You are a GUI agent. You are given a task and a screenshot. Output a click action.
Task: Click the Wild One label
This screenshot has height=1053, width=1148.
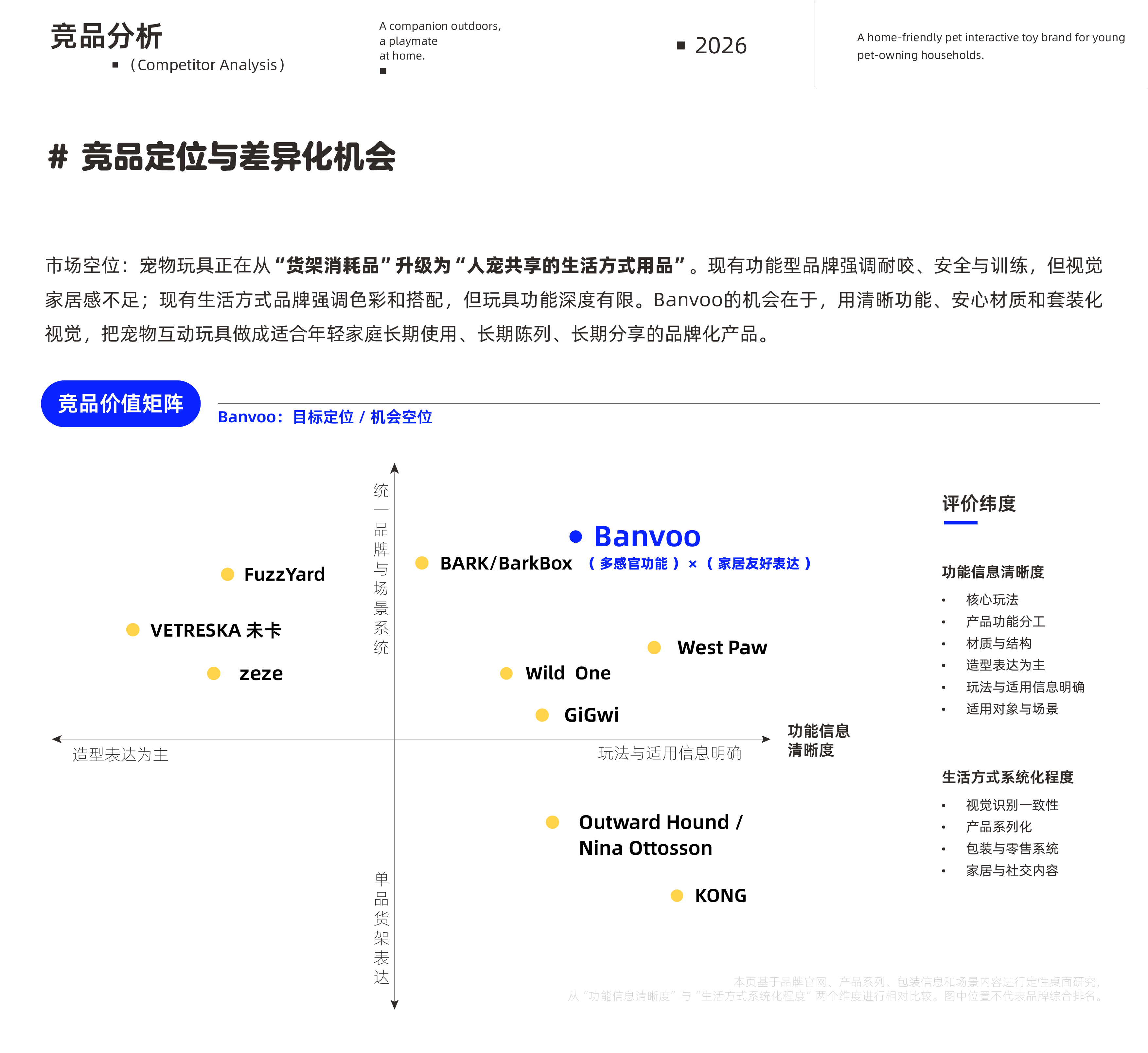click(x=568, y=673)
